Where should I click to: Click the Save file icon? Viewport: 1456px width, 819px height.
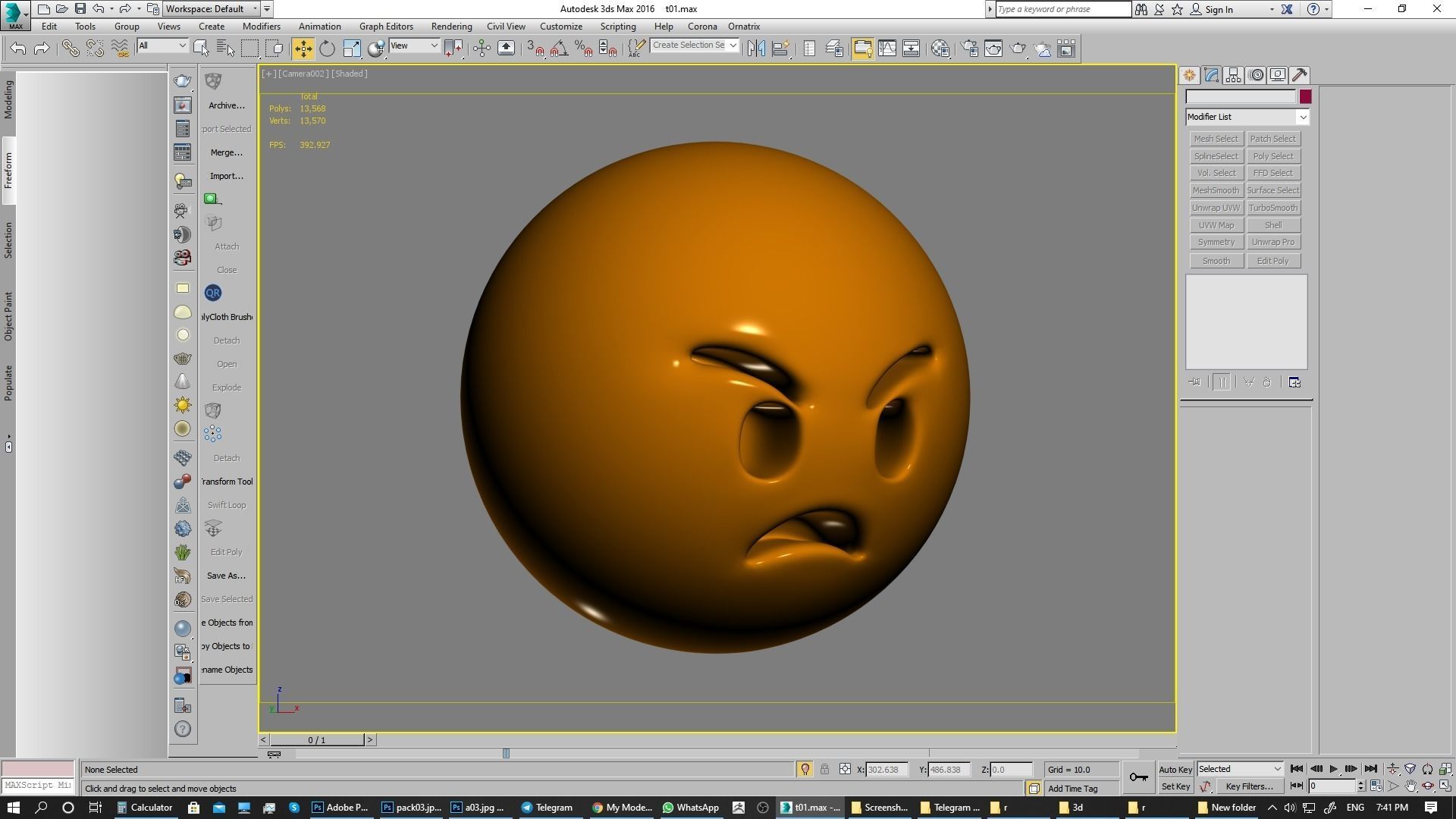[80, 9]
